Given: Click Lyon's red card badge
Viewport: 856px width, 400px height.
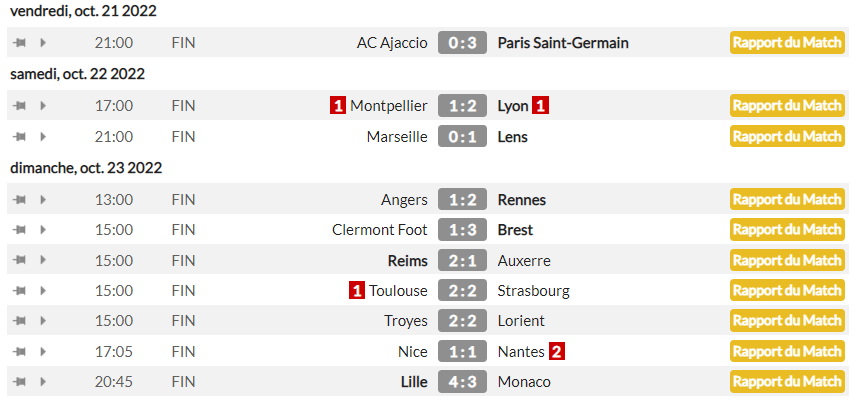Looking at the screenshot, I should pos(541,106).
